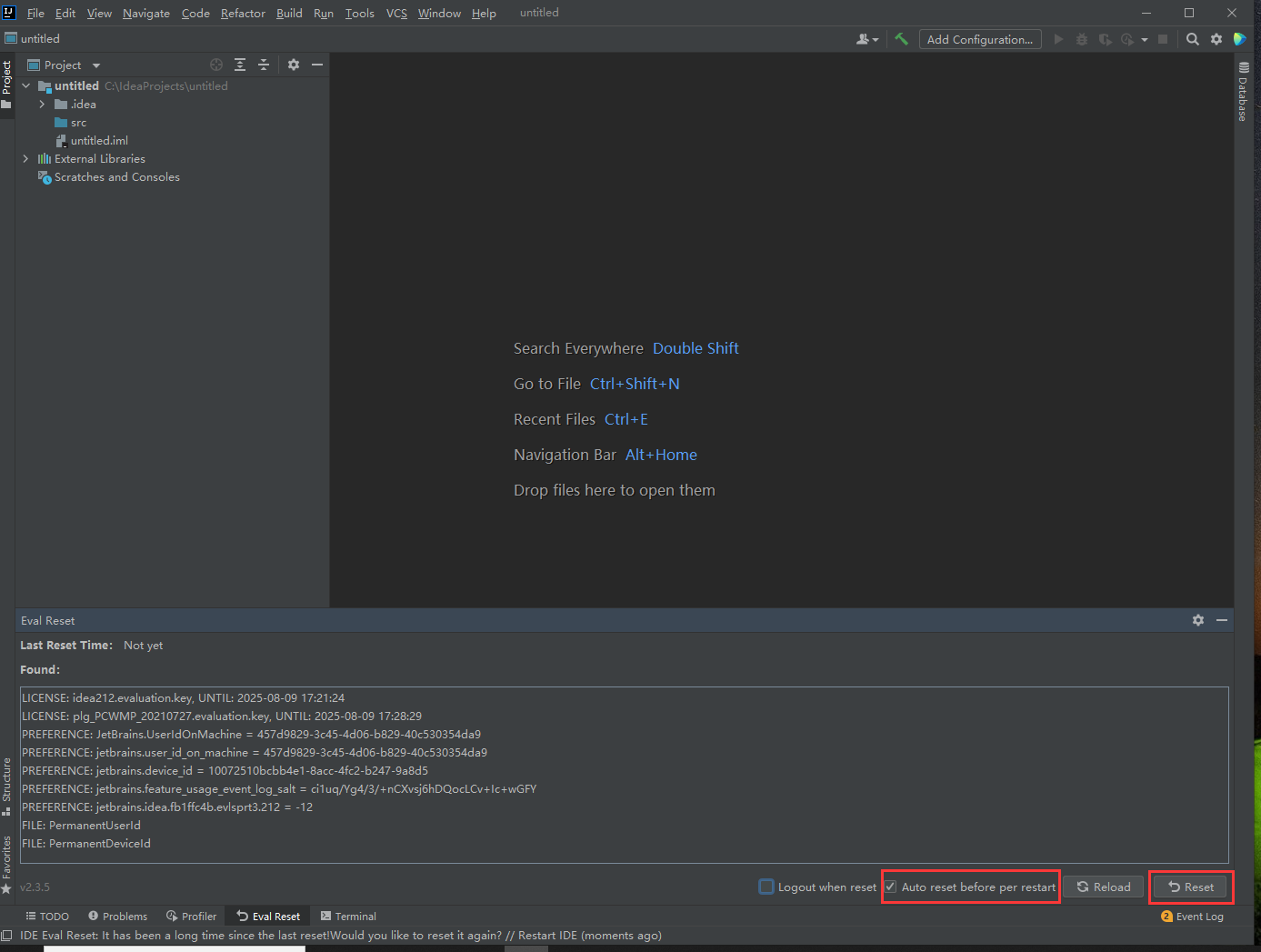
Task: Open the Structure side tool window
Action: tap(6, 787)
